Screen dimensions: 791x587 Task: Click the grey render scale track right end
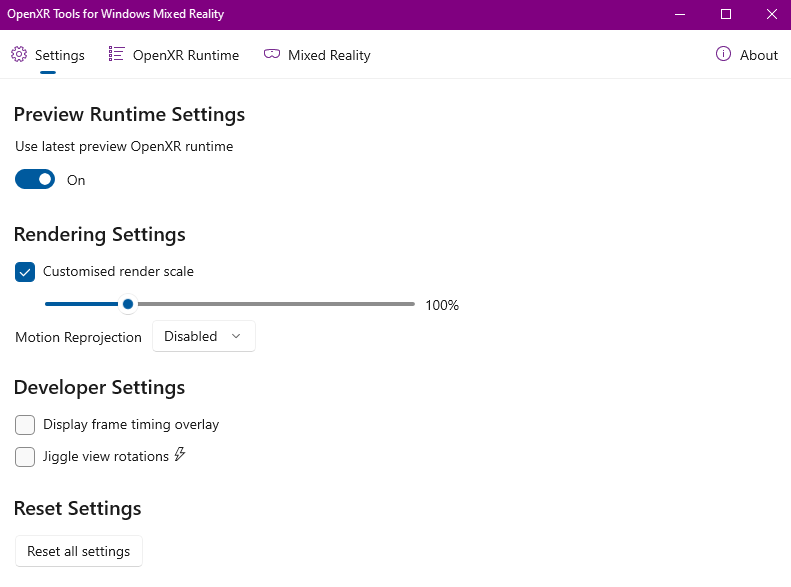[411, 304]
